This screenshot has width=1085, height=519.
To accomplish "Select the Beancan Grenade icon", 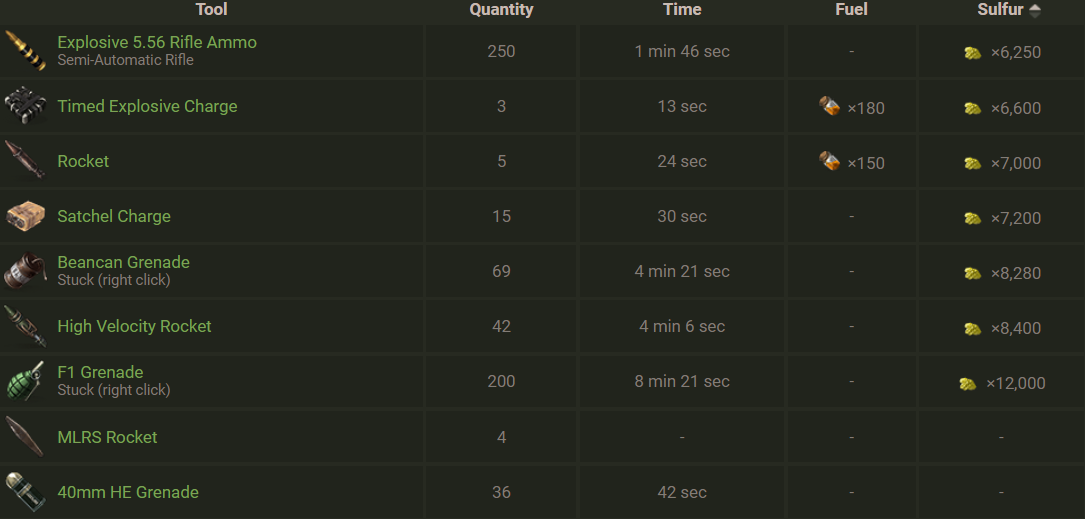I will click(x=25, y=271).
